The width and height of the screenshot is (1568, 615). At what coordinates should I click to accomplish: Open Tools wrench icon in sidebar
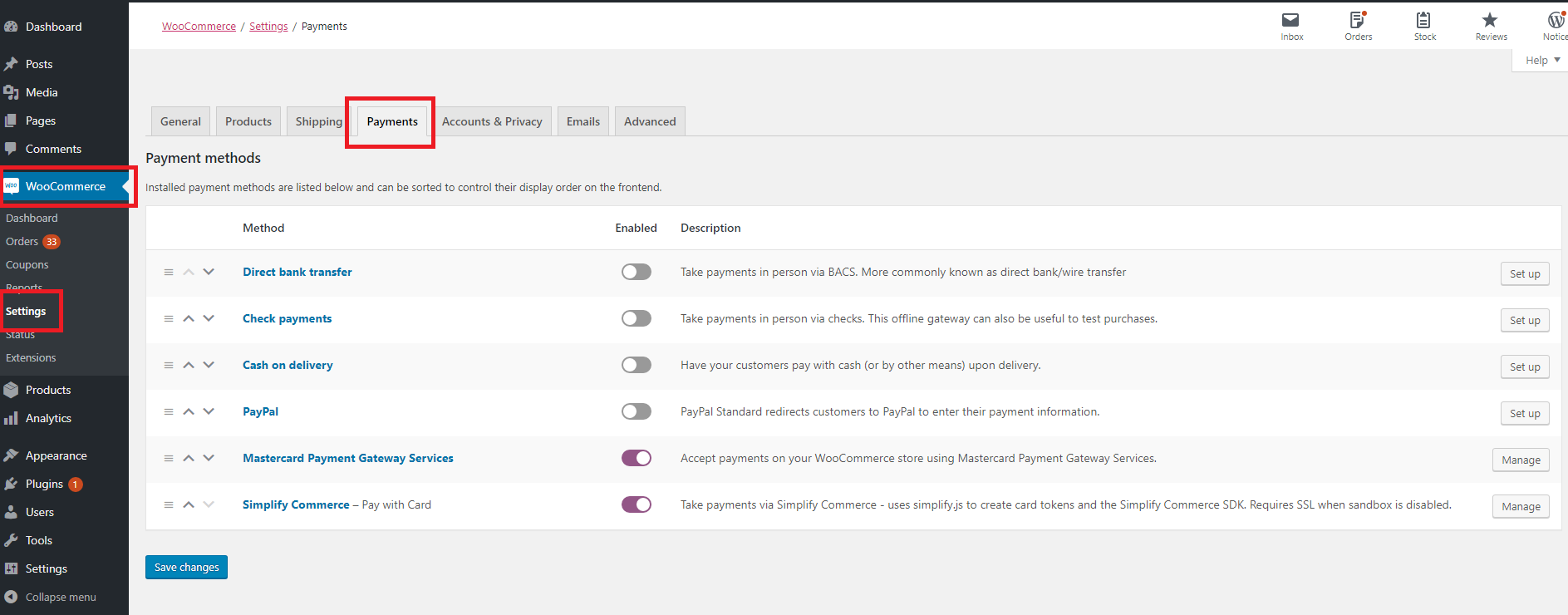click(x=11, y=540)
